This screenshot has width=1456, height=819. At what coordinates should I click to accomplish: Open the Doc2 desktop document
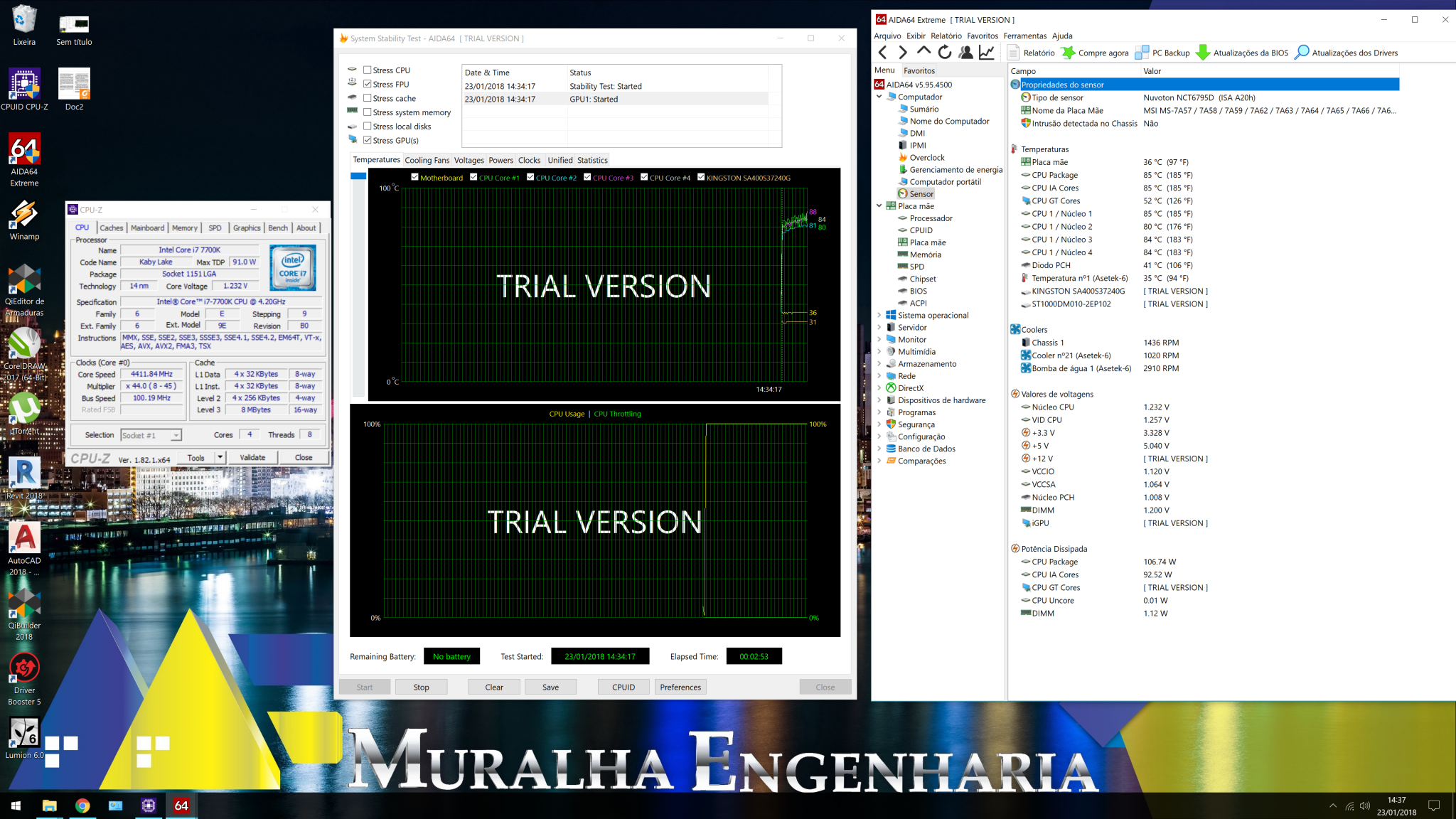[x=74, y=90]
